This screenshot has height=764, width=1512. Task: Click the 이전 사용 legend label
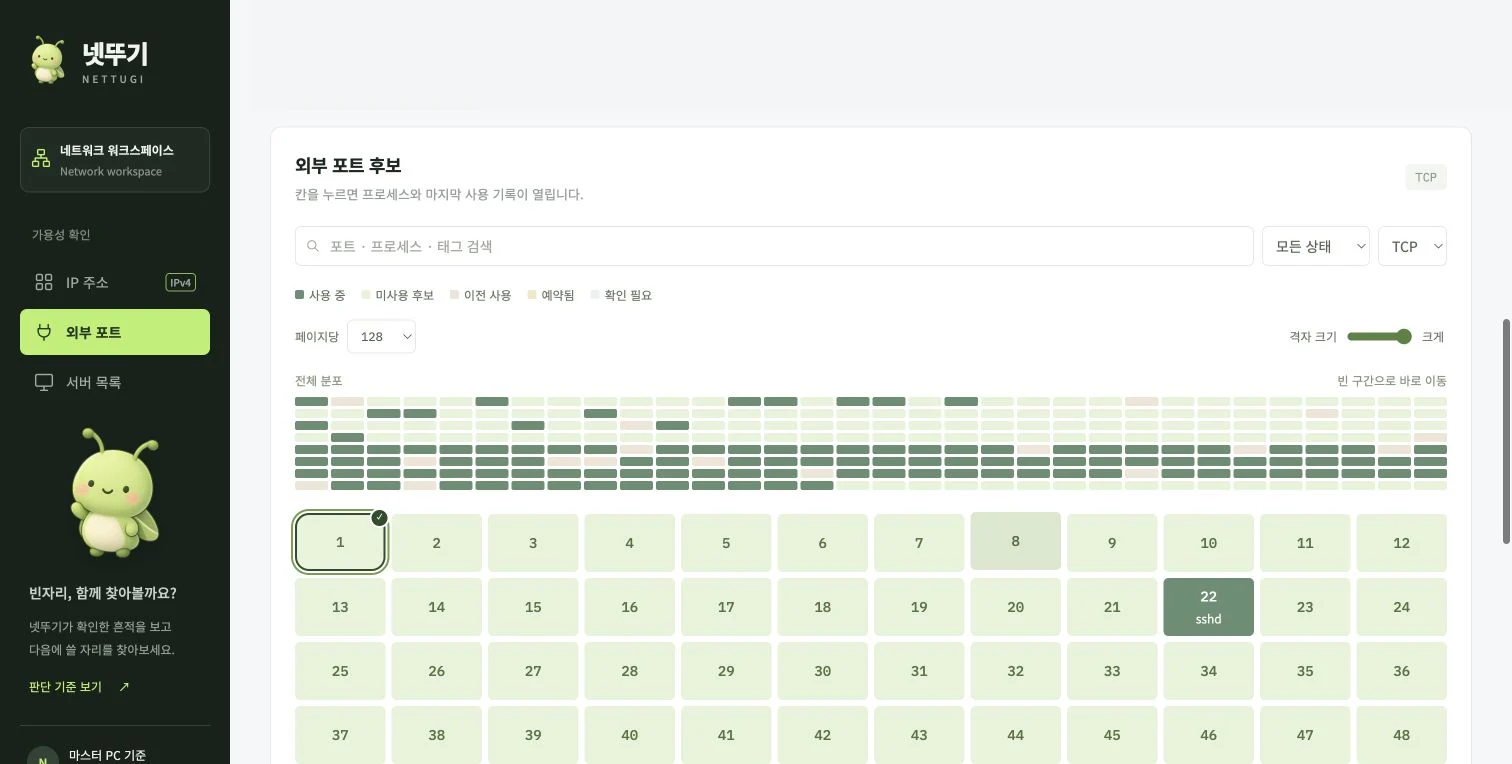pyautogui.click(x=487, y=295)
